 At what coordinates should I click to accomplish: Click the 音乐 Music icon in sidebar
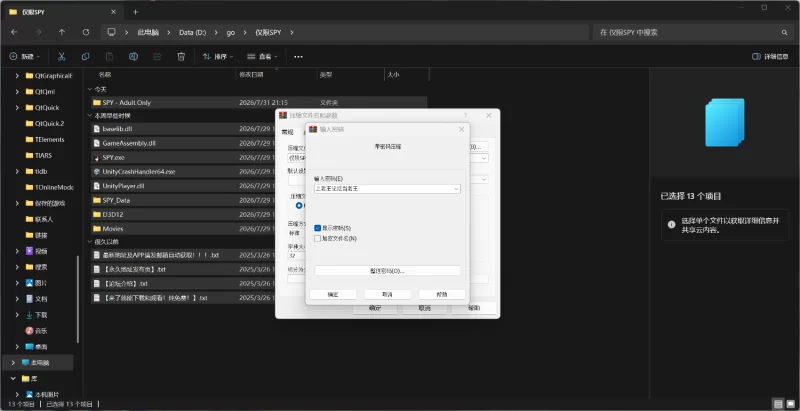tap(29, 331)
